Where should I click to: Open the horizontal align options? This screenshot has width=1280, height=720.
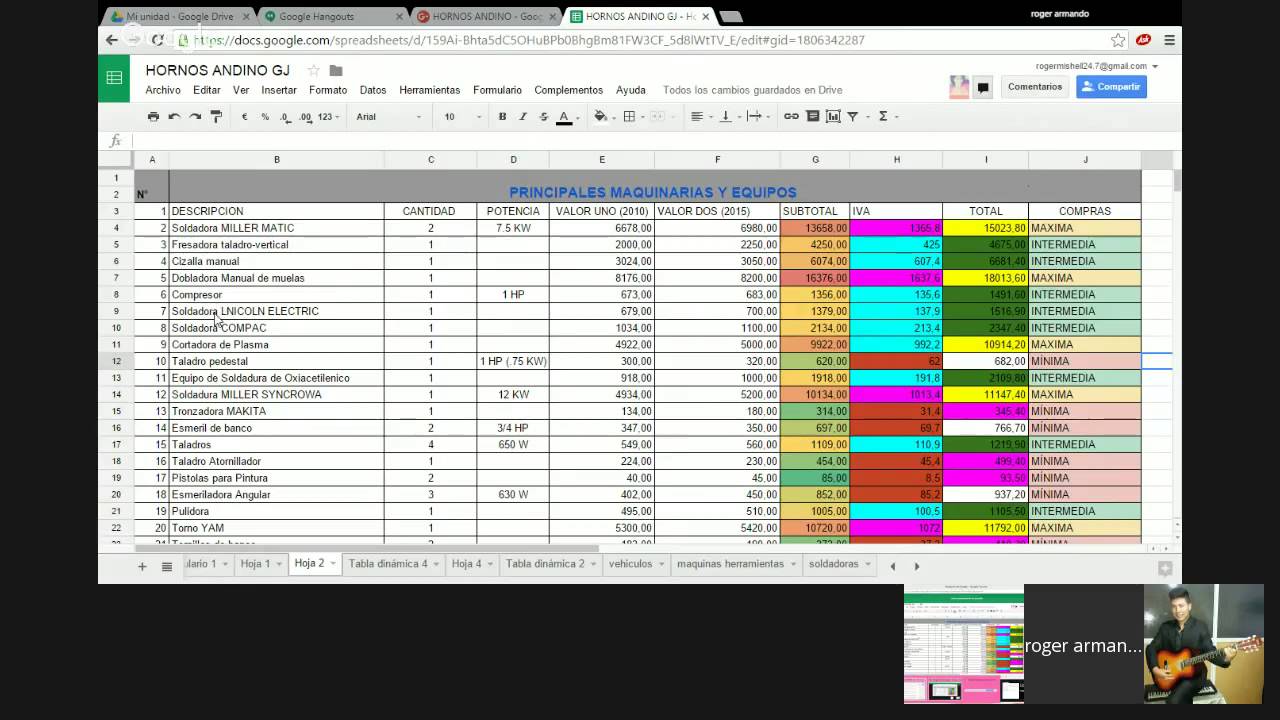pyautogui.click(x=699, y=117)
